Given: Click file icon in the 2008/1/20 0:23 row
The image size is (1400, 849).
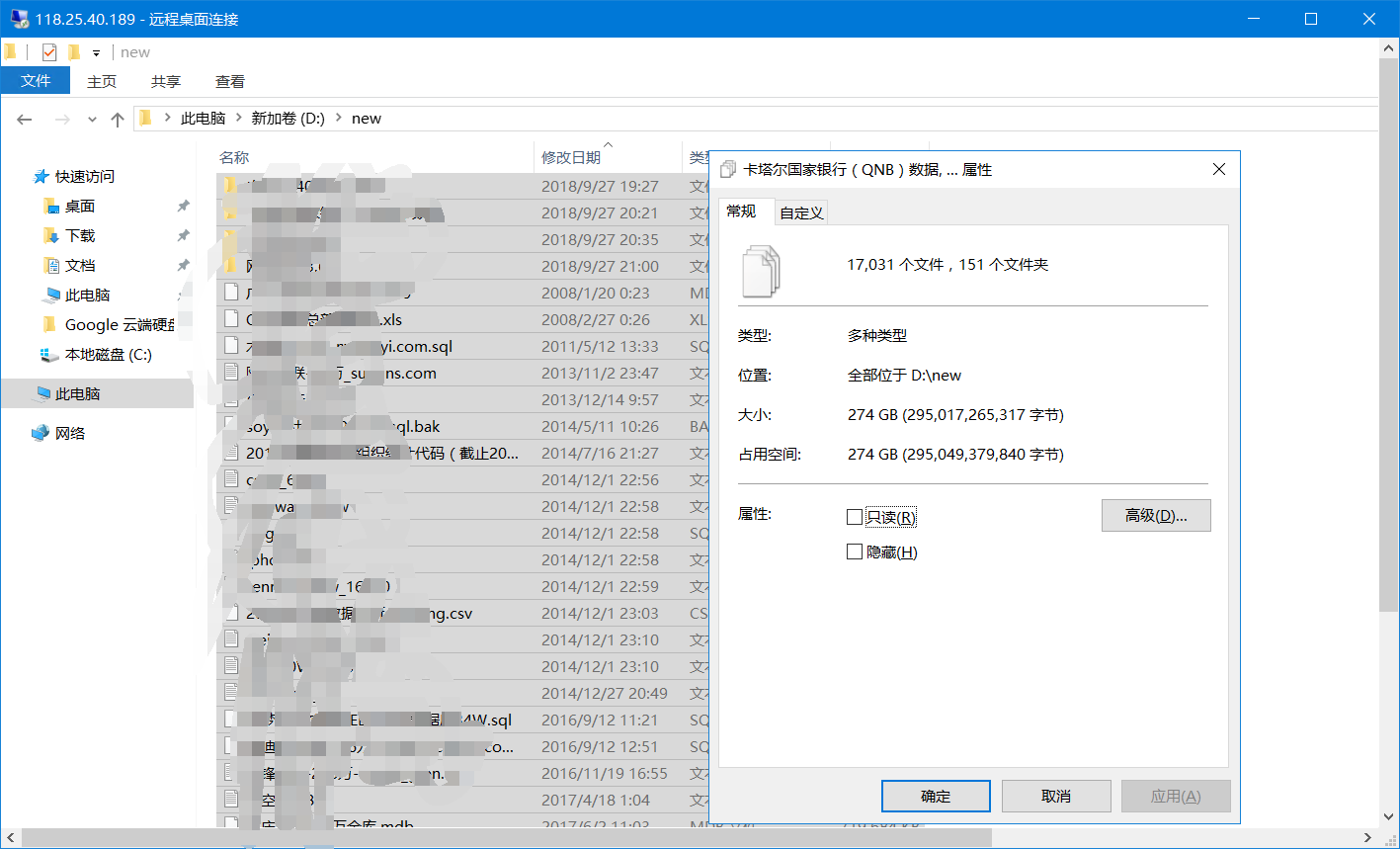Looking at the screenshot, I should (231, 293).
